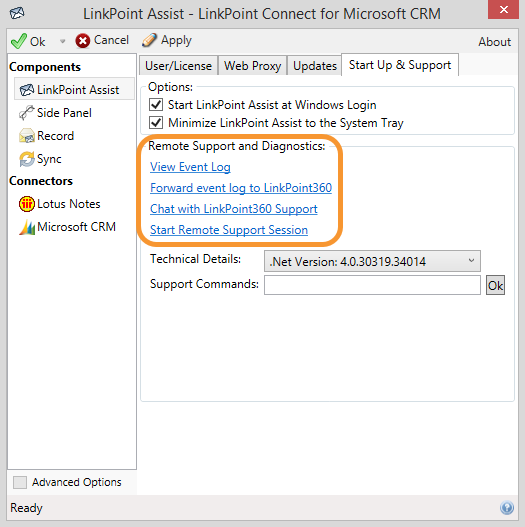This screenshot has height=527, width=525.
Task: Click Ok button beside Support Commands
Action: point(495,285)
